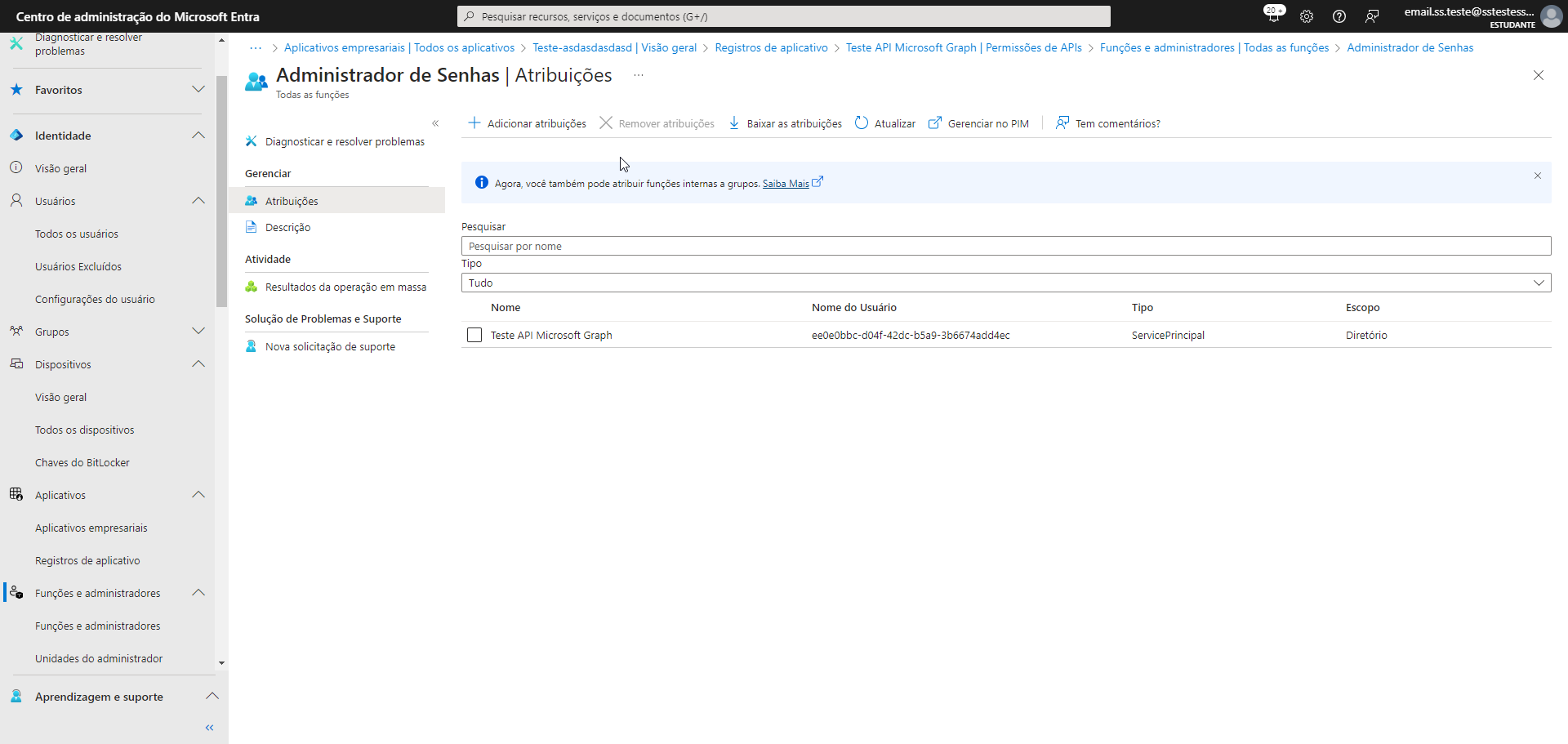Screen dimensions: 1568x744
Task: Click the Descrição document icon
Action: 252,227
